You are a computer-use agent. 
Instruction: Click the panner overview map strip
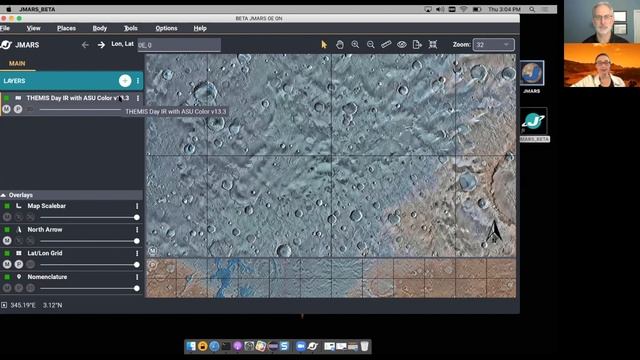[x=331, y=278]
